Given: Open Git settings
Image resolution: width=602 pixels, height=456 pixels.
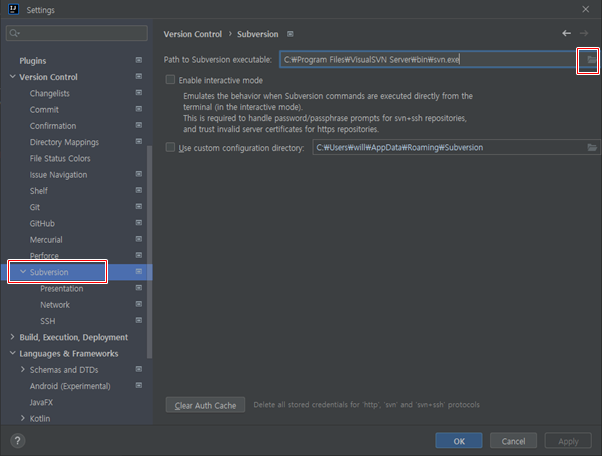Looking at the screenshot, I should click(x=35, y=207).
